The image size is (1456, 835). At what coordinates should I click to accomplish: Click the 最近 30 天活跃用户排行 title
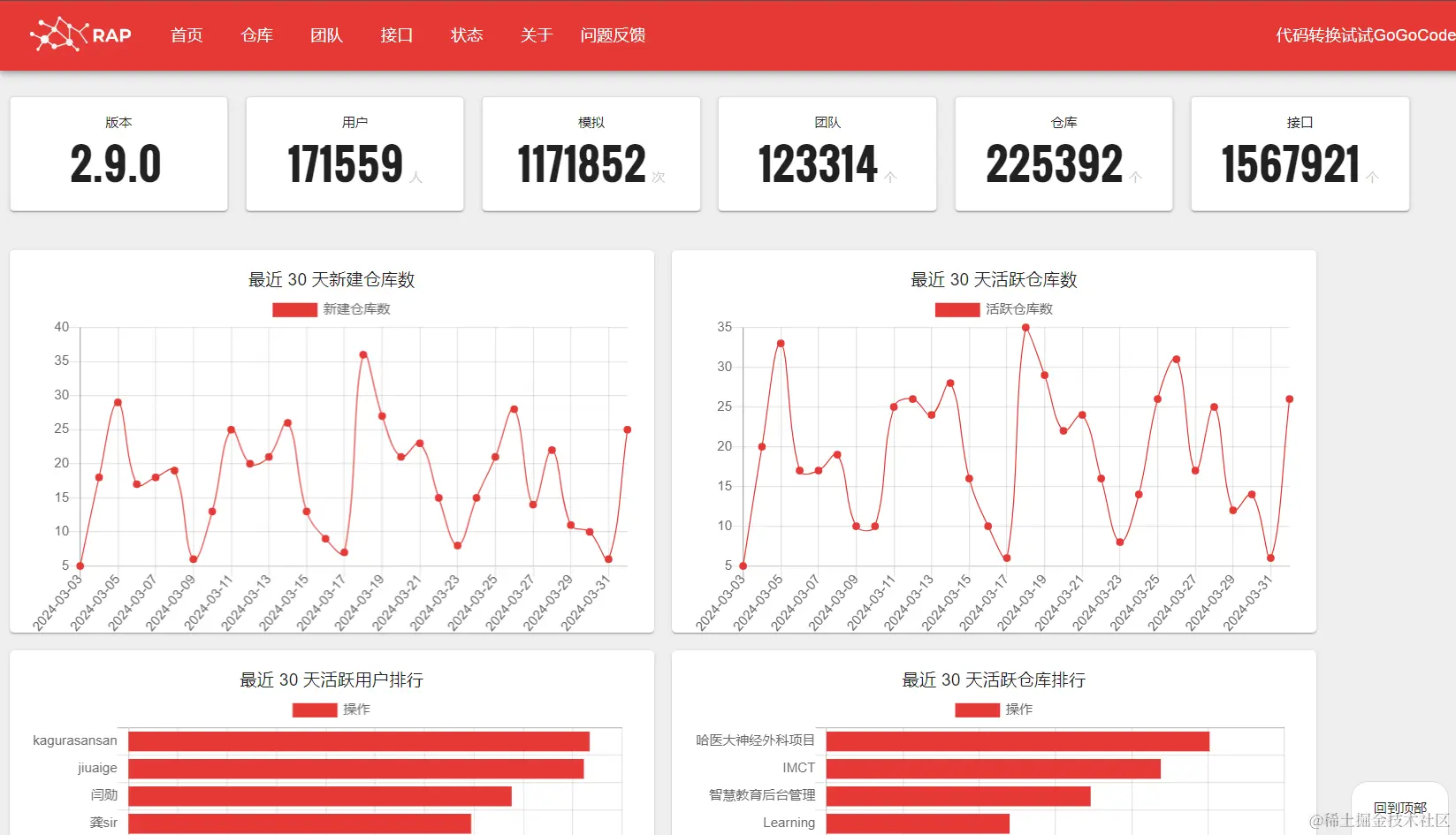pyautogui.click(x=332, y=680)
